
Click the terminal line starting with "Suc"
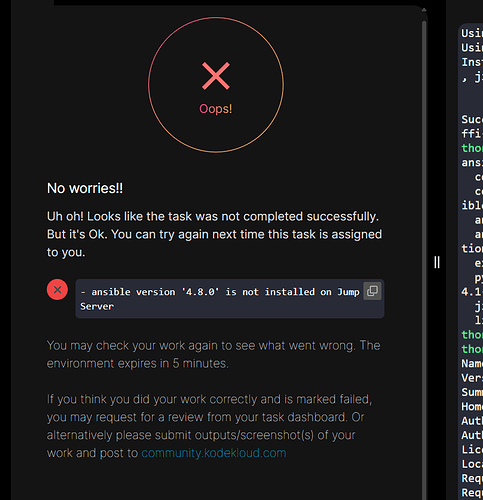472,119
